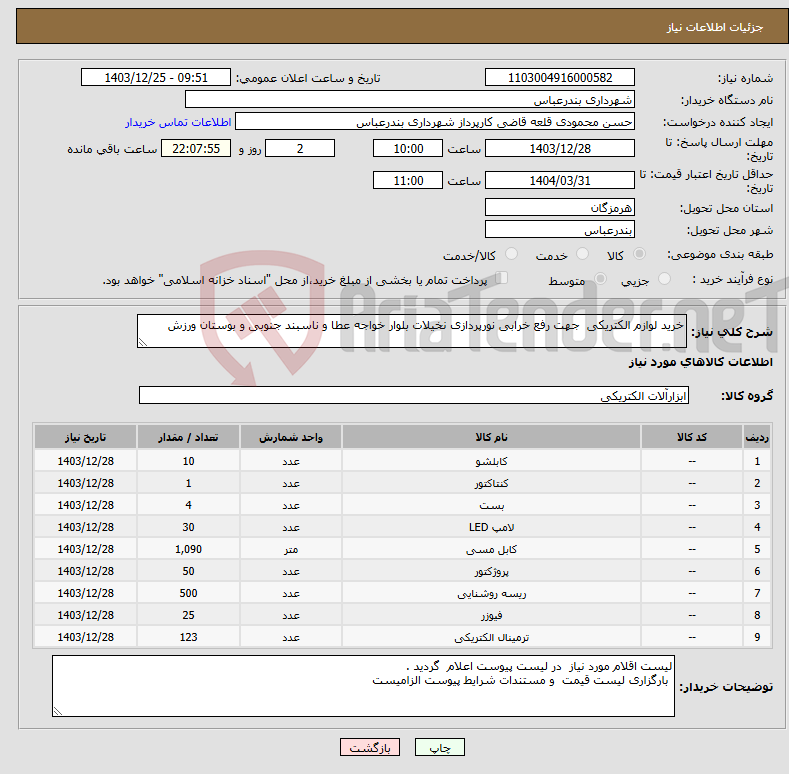
Task: Click the validity time field 11:00
Action: pyautogui.click(x=408, y=180)
